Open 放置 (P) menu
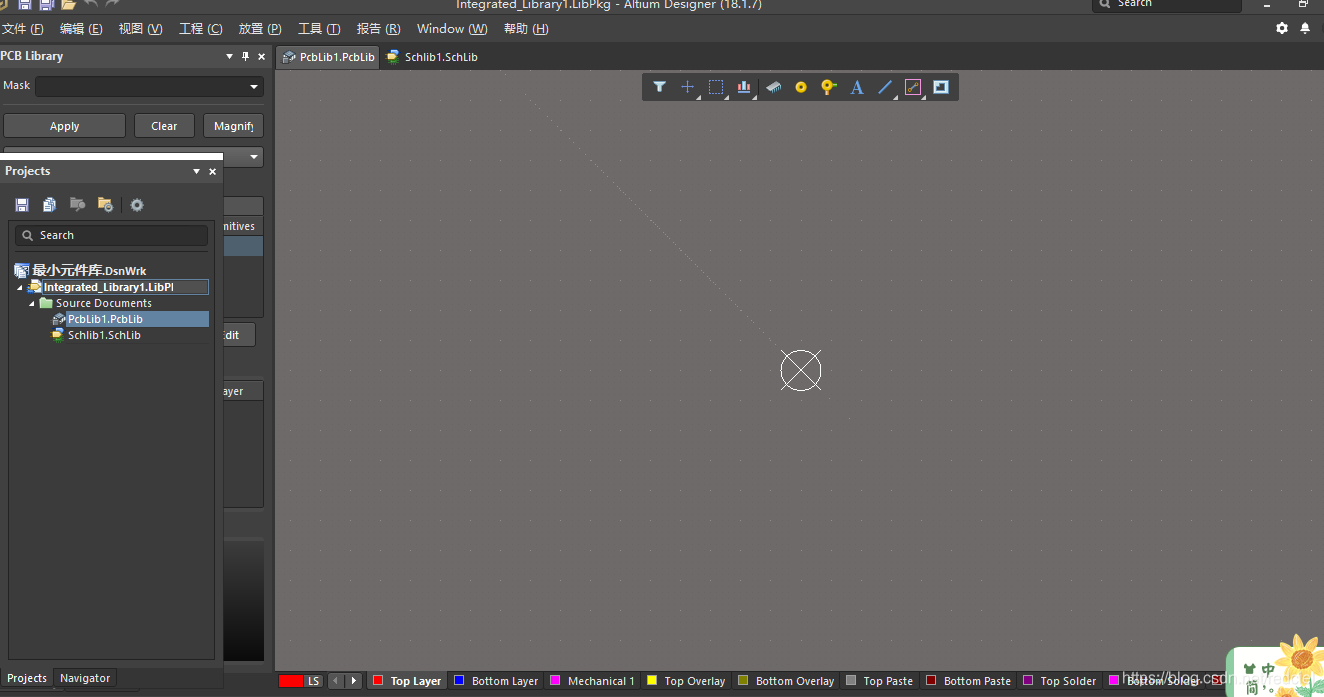Screen dimensions: 1324x697 tap(260, 29)
